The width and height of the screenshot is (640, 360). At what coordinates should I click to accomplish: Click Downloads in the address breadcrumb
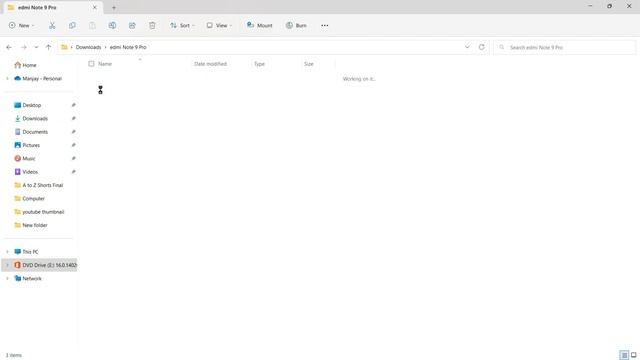click(x=88, y=47)
